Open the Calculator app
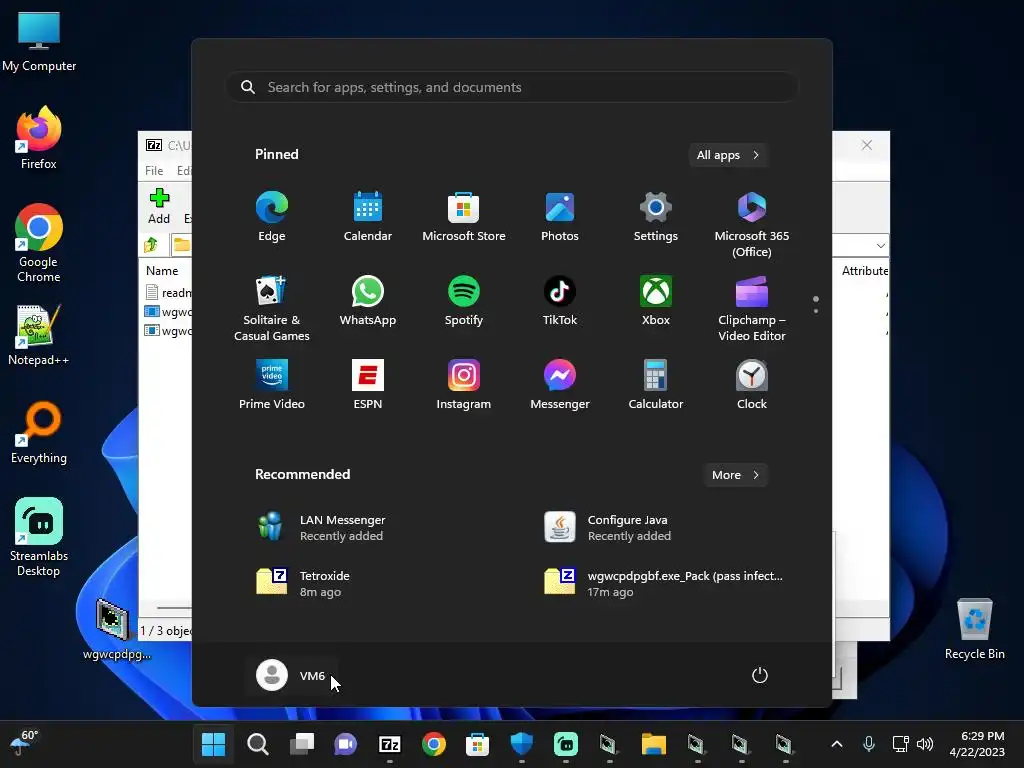Viewport: 1024px width, 768px height. point(656,385)
